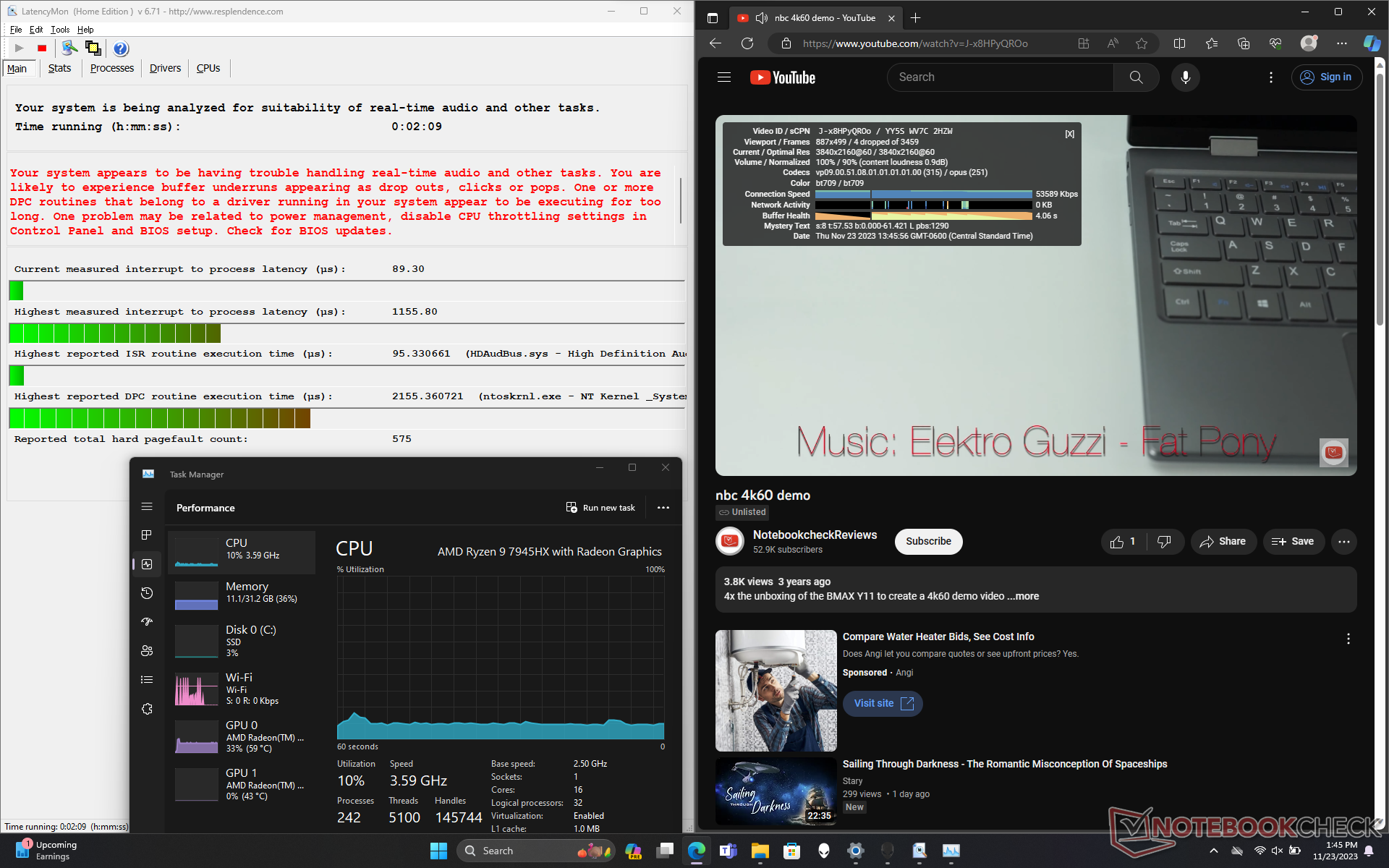The image size is (1389, 868).
Task: Click Run new task in Task Manager
Action: (600, 508)
